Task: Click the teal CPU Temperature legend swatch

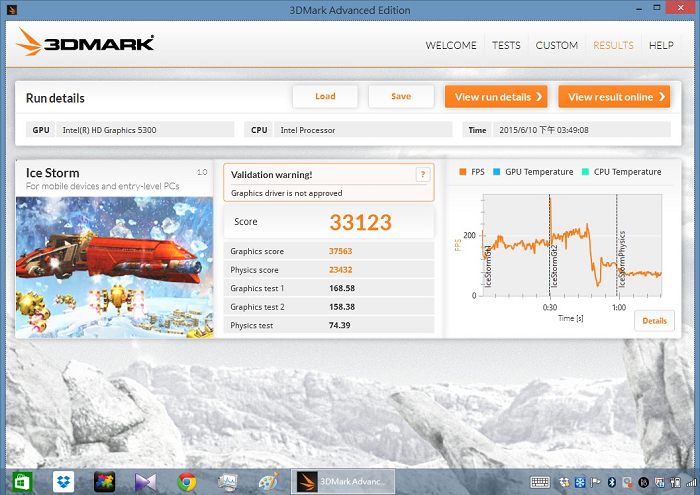Action: 585,172
